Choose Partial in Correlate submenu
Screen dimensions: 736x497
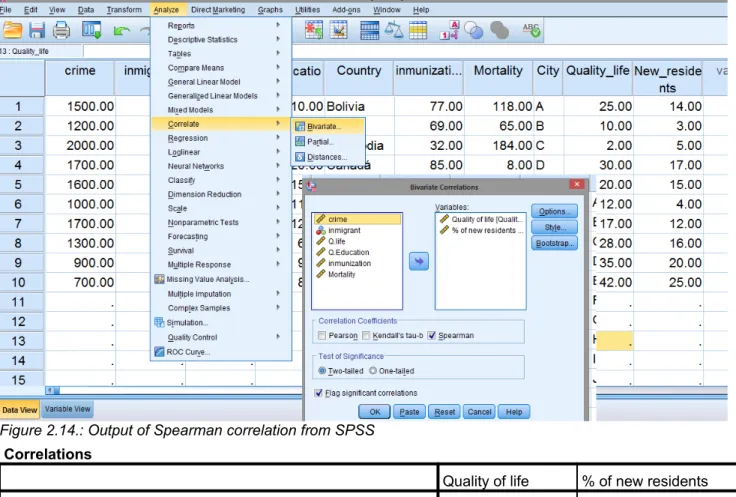(328, 142)
